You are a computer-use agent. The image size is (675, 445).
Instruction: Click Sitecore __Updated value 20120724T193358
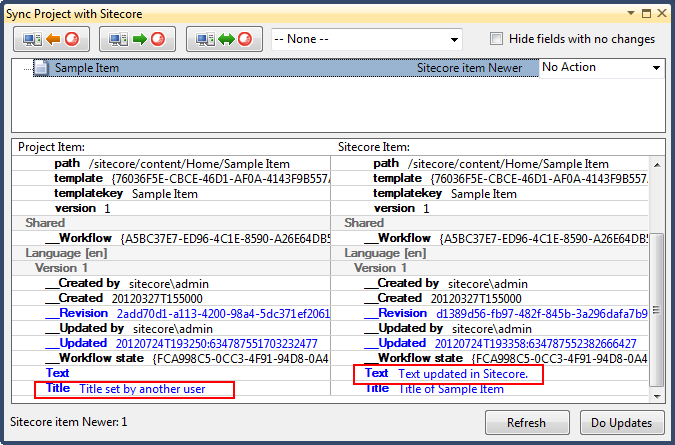click(x=536, y=344)
